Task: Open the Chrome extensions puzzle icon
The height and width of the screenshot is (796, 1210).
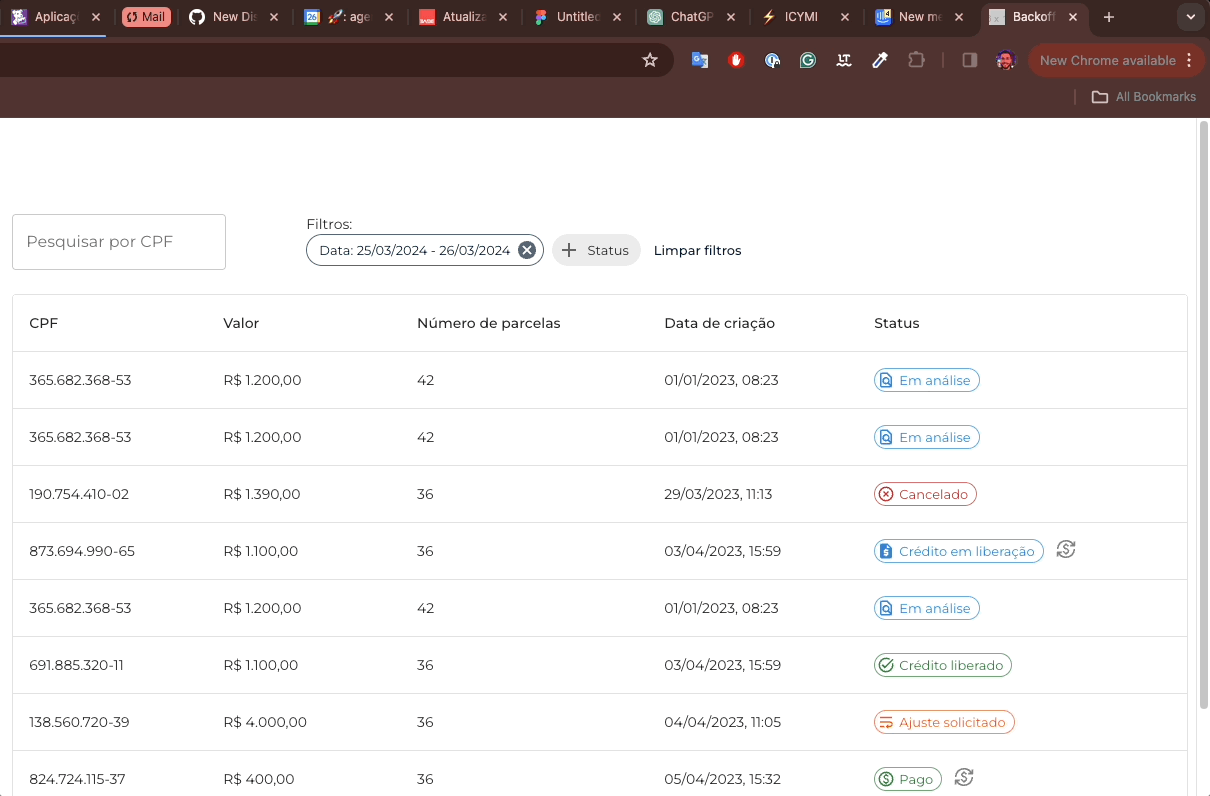Action: click(916, 60)
